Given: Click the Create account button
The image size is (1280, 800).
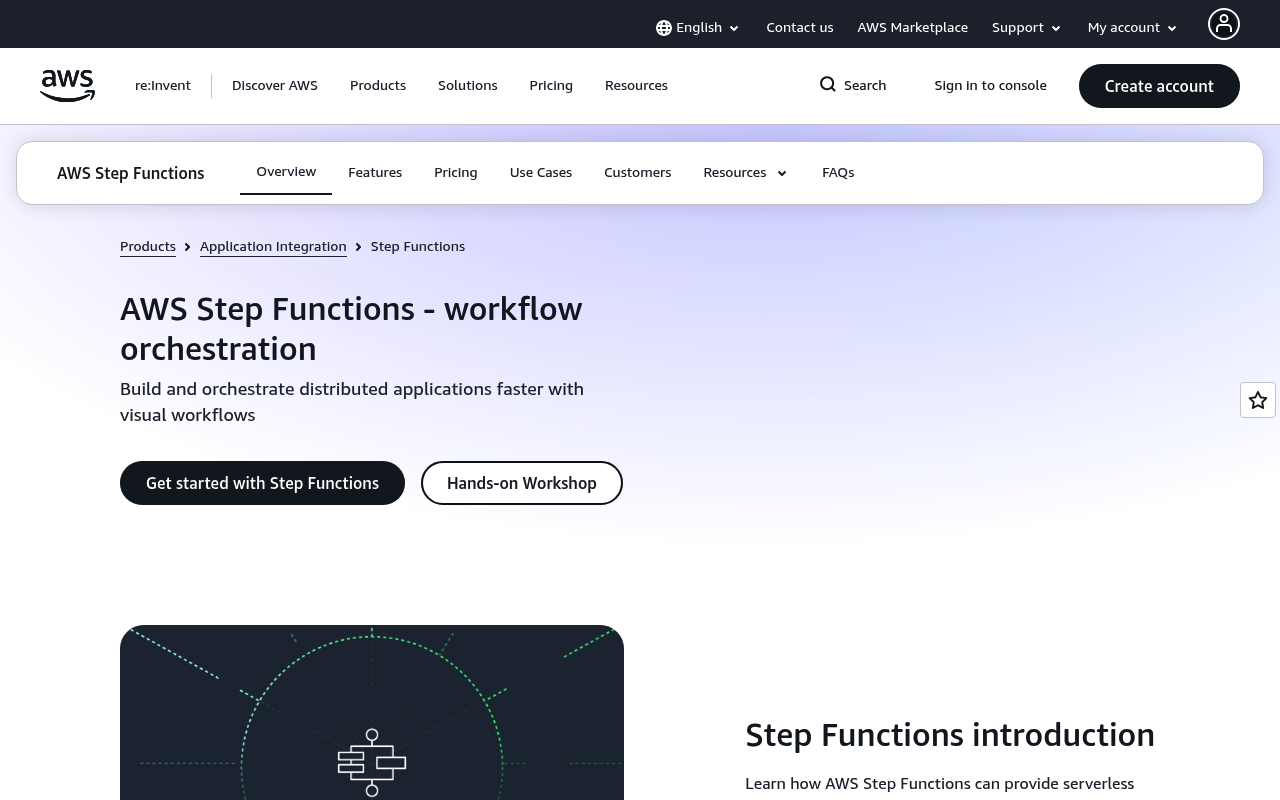Looking at the screenshot, I should 1159,86.
